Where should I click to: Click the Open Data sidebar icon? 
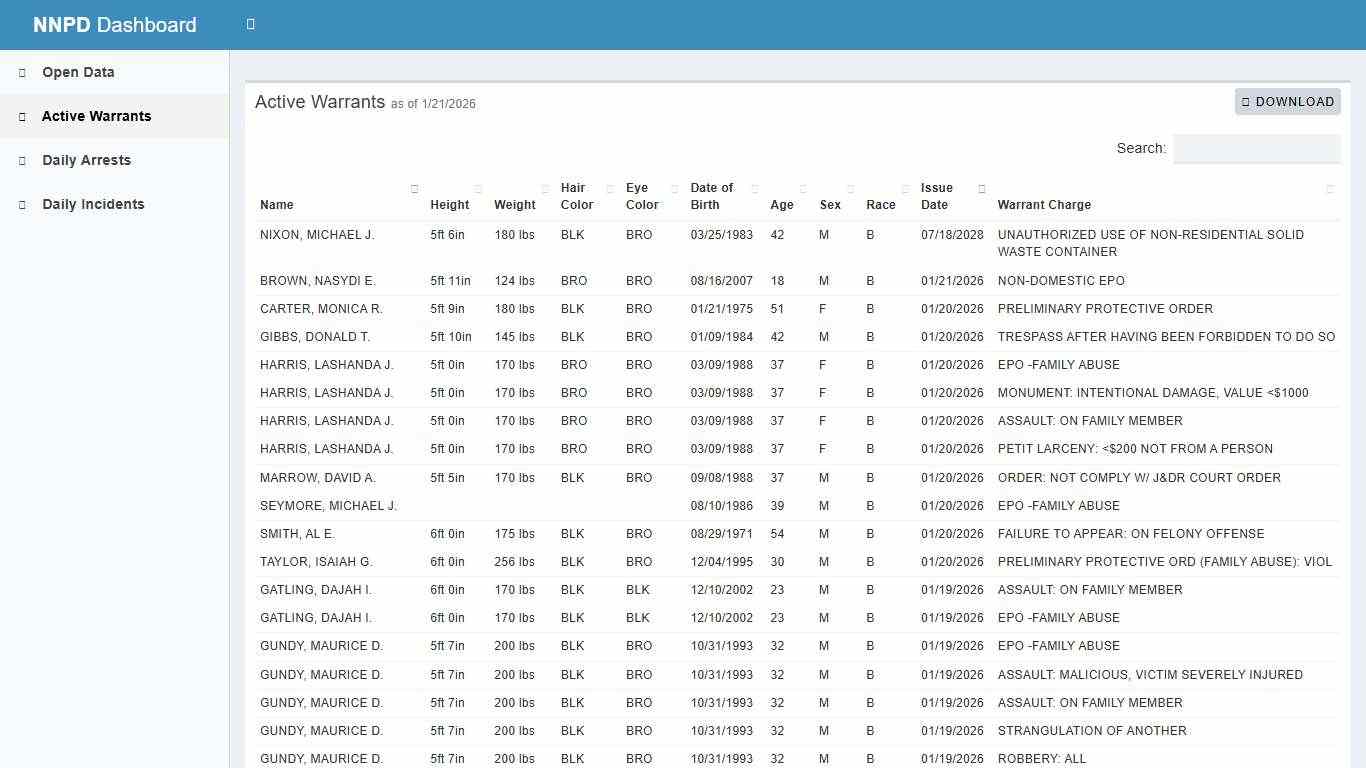[20, 72]
